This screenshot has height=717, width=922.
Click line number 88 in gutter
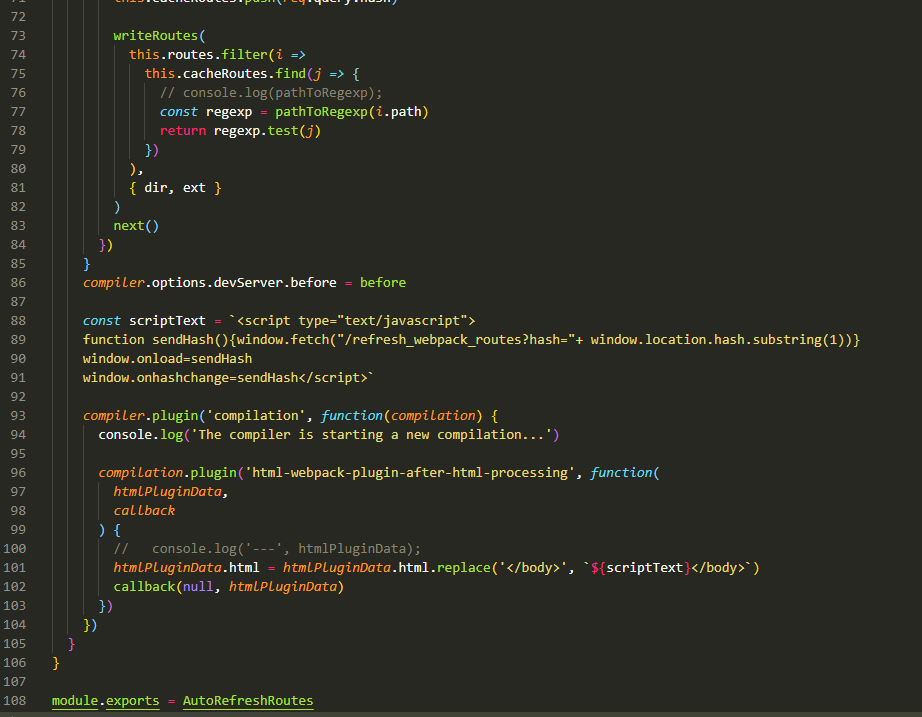point(18,321)
